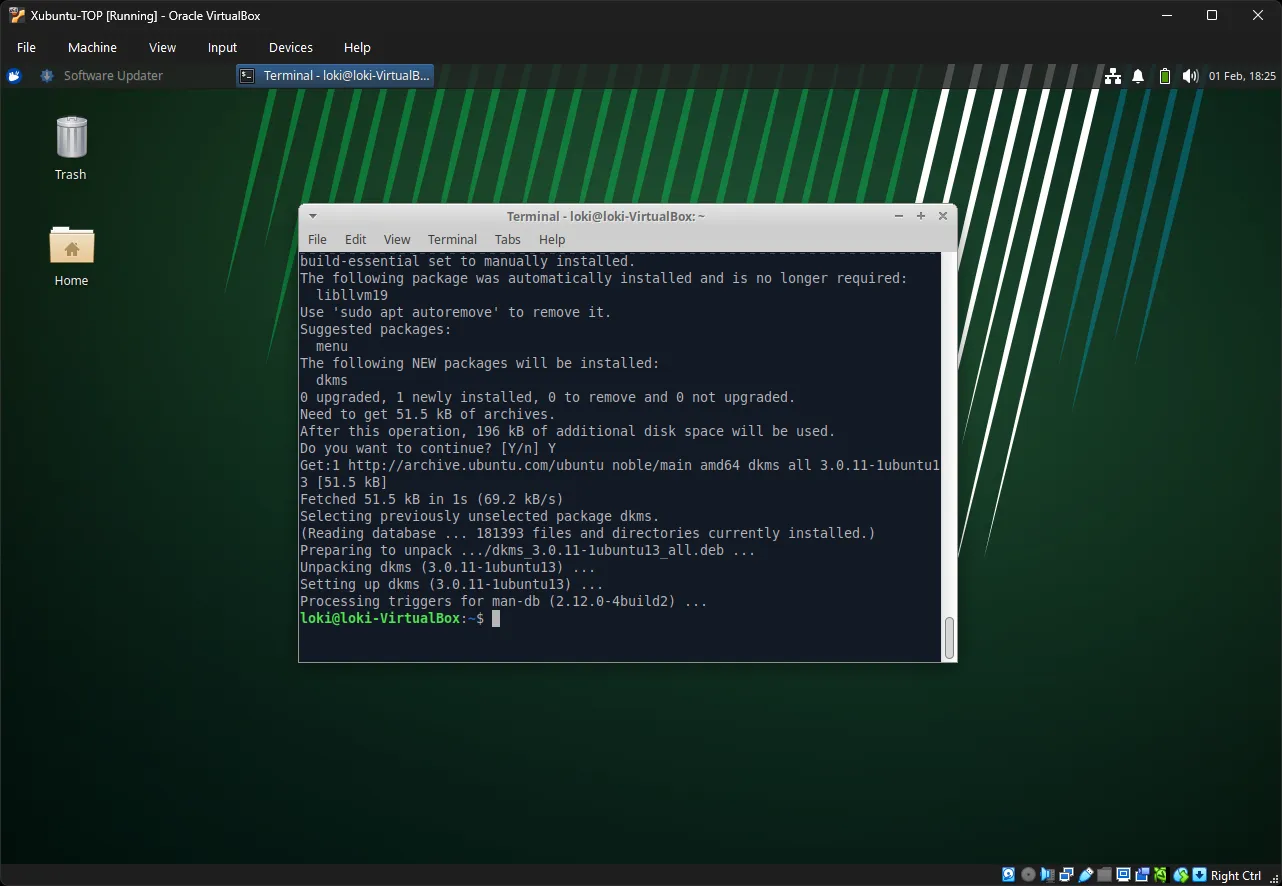Open the Tabs menu in Terminal

coord(507,239)
